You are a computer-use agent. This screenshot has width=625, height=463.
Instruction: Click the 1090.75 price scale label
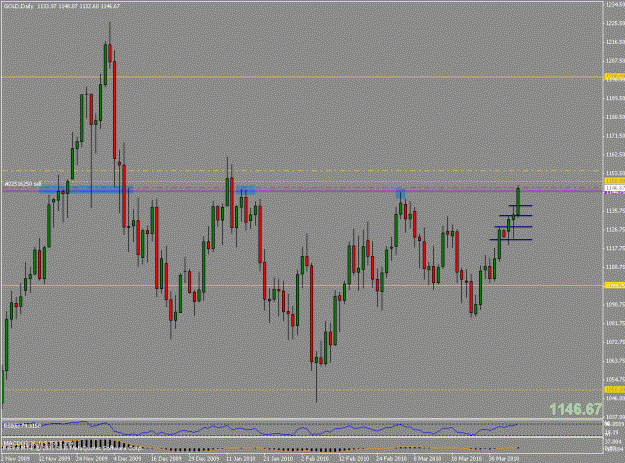[x=614, y=304]
